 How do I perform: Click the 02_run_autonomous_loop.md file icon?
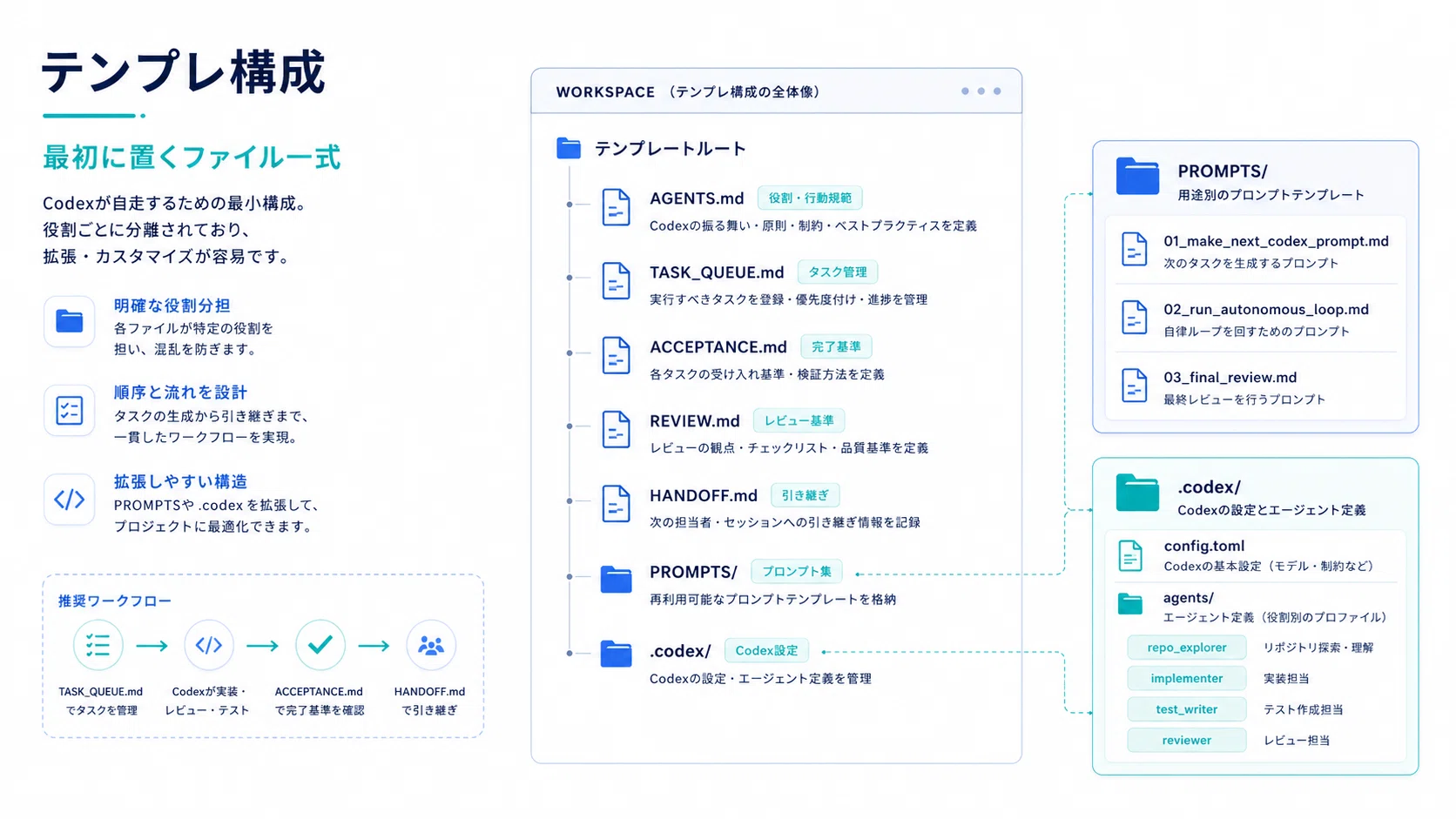1134,318
